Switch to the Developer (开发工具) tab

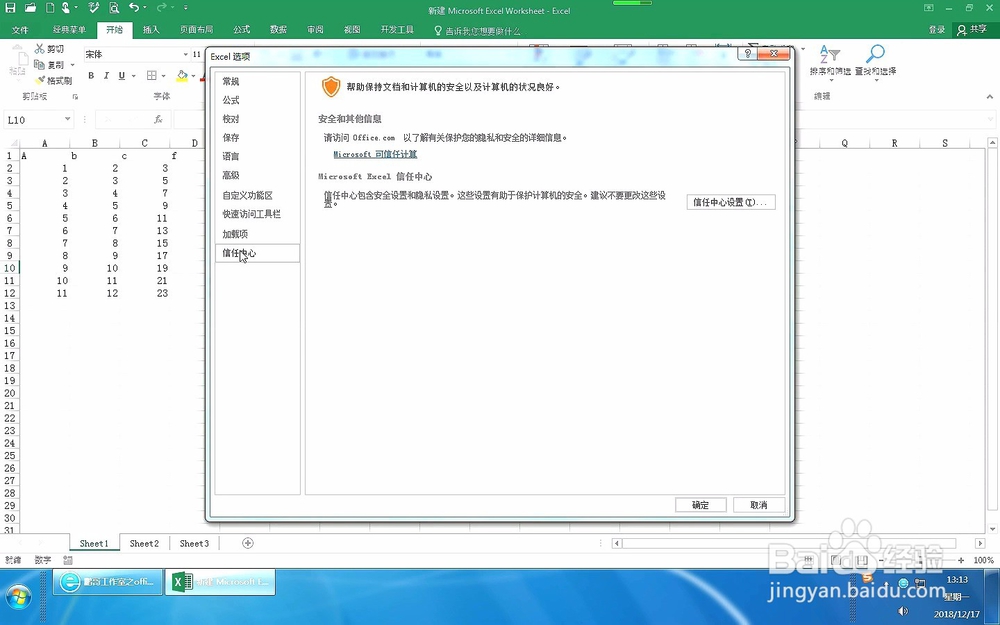click(x=397, y=29)
